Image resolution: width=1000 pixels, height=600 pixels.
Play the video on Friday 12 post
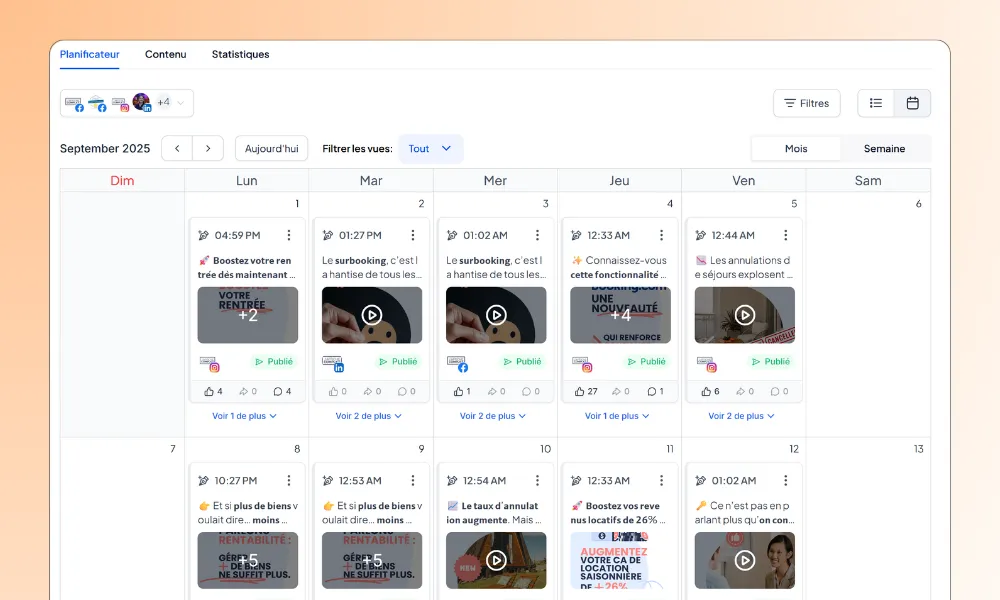[745, 560]
